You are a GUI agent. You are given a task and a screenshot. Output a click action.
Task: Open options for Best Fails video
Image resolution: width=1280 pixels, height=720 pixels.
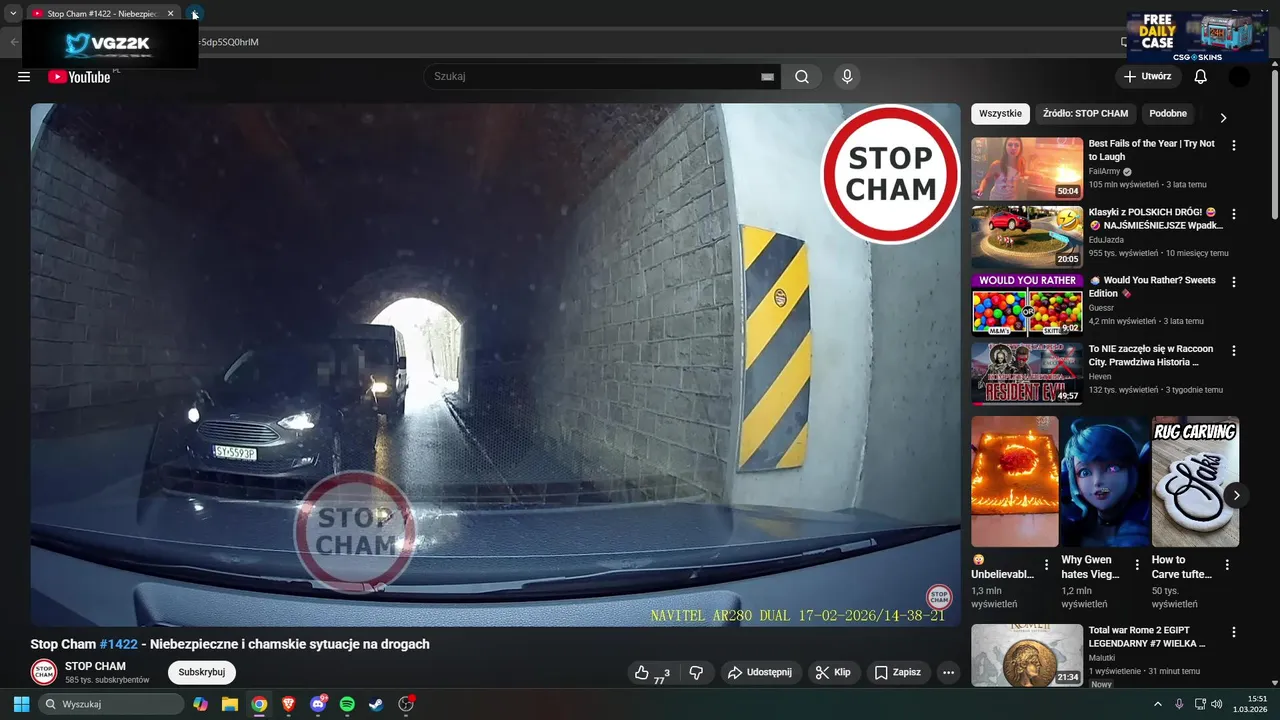(x=1233, y=145)
